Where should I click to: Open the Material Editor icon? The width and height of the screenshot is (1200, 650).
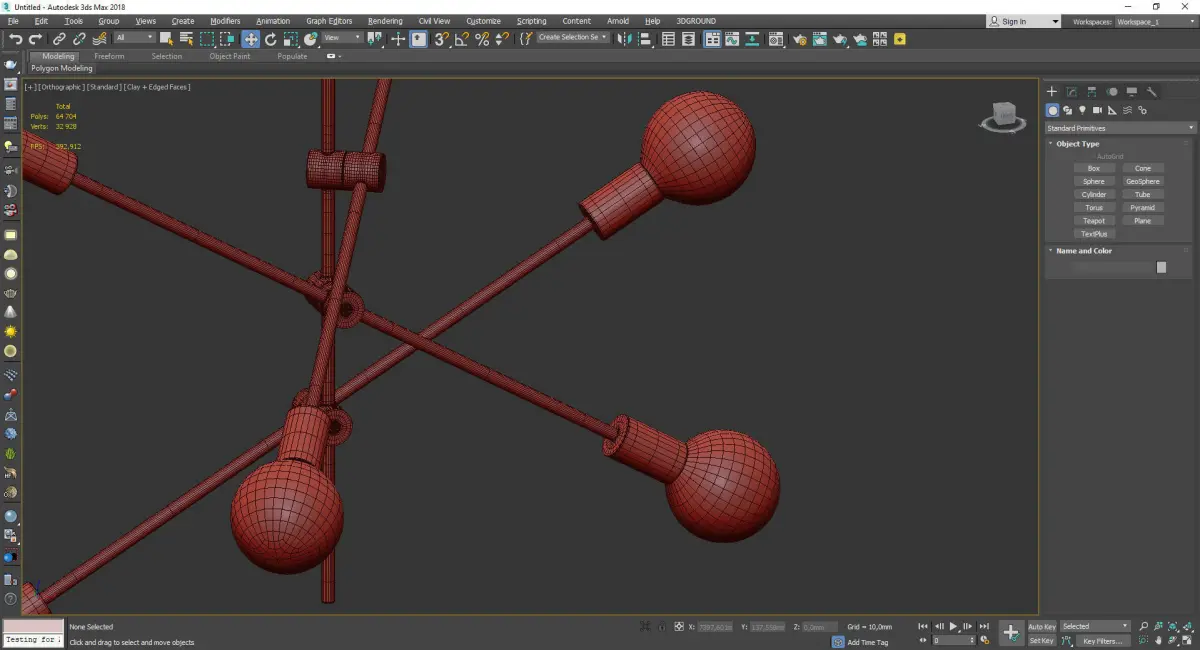775,38
